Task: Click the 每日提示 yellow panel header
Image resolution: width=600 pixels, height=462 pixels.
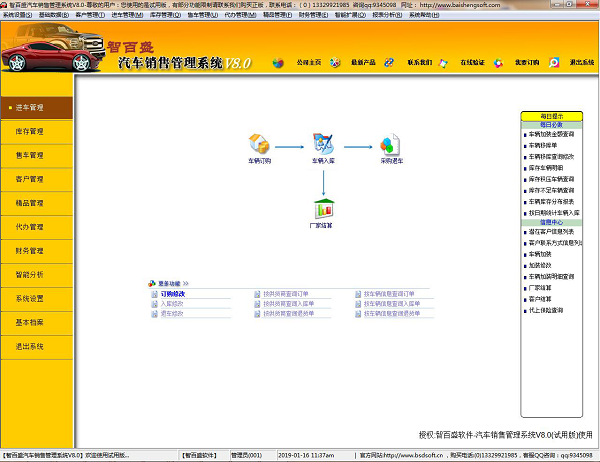Action: pyautogui.click(x=551, y=116)
